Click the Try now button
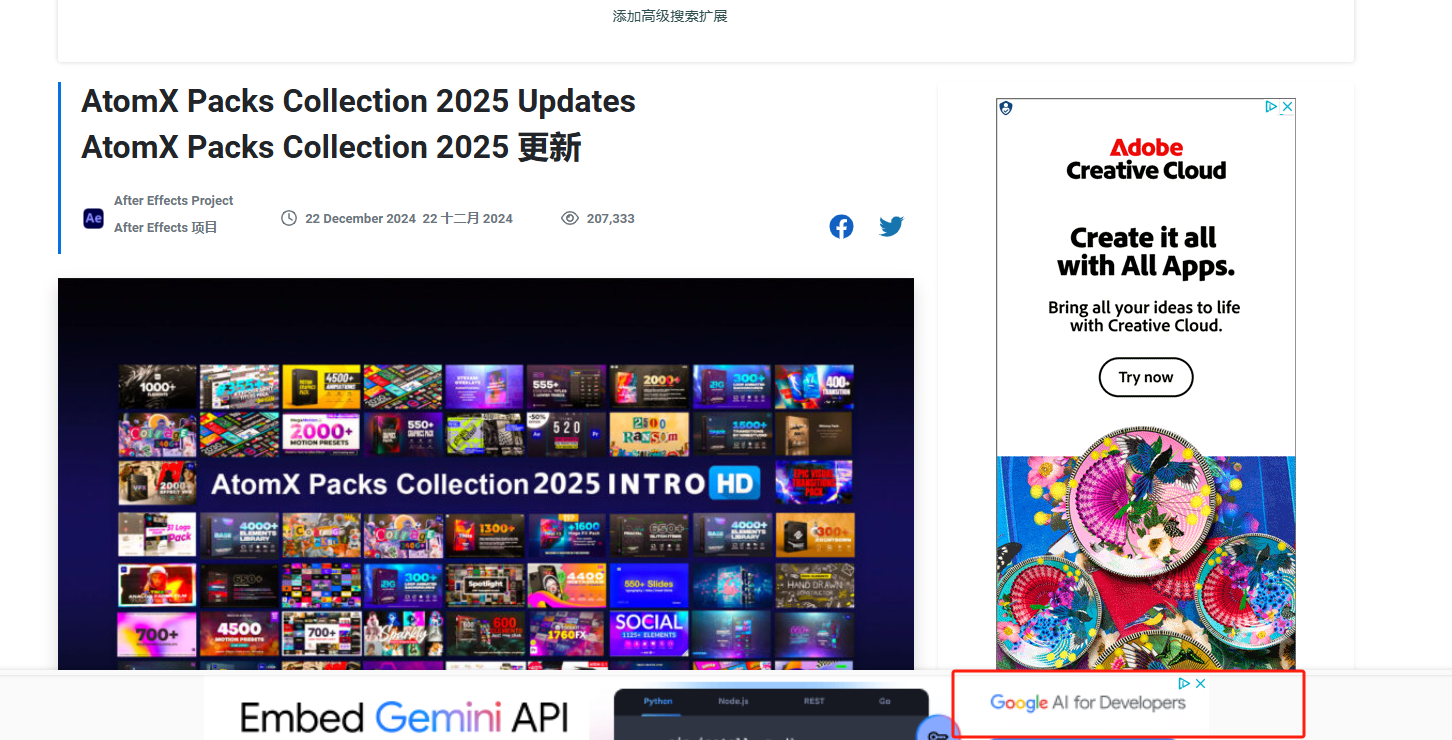 [x=1146, y=377]
